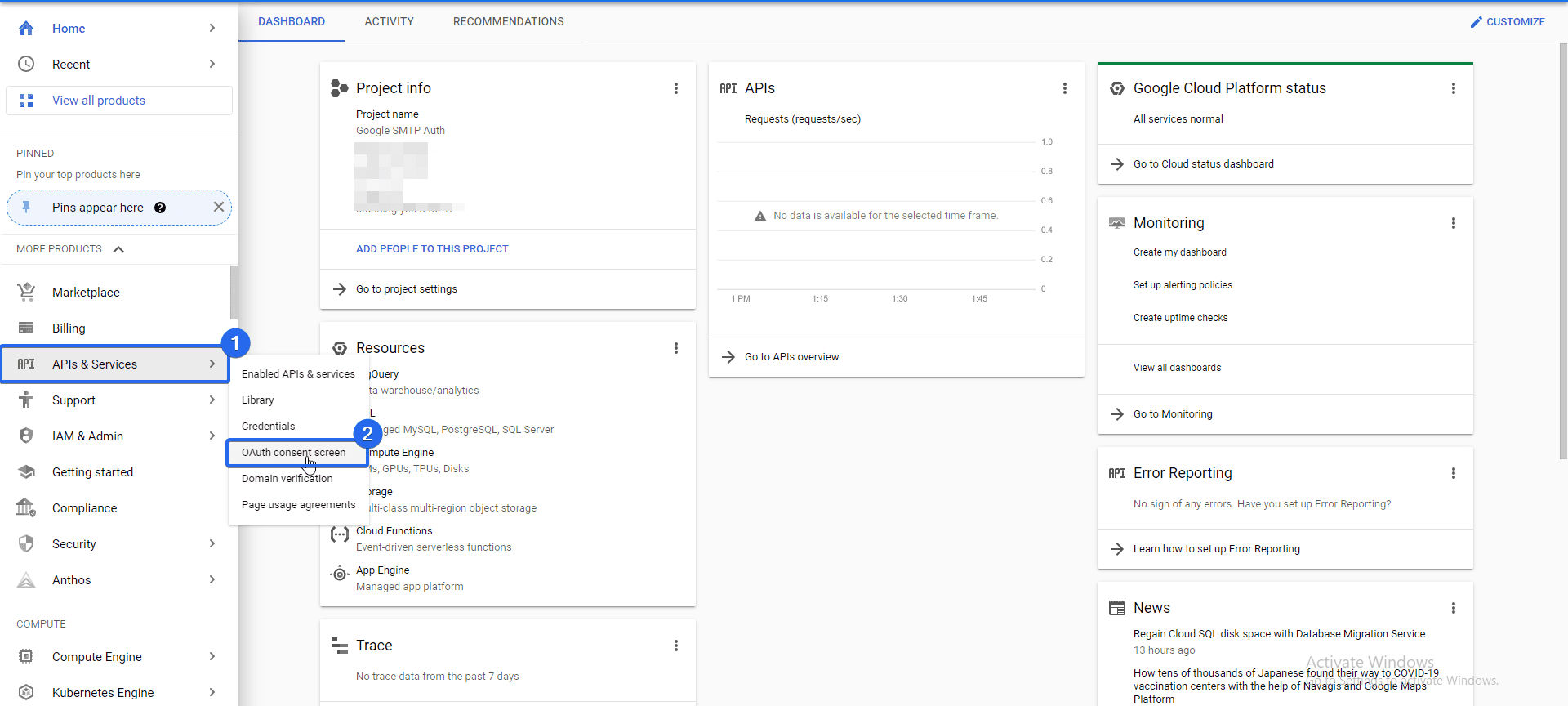Image resolution: width=1568 pixels, height=706 pixels.
Task: Click the CUSTOMIZE button
Action: [1508, 22]
